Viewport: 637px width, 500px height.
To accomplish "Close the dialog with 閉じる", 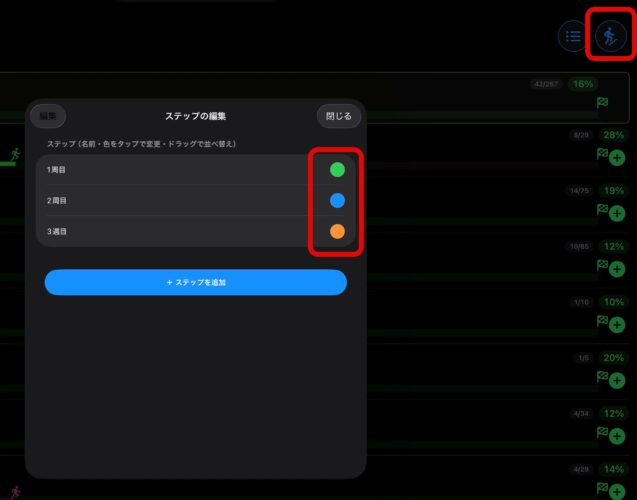I will pyautogui.click(x=339, y=116).
